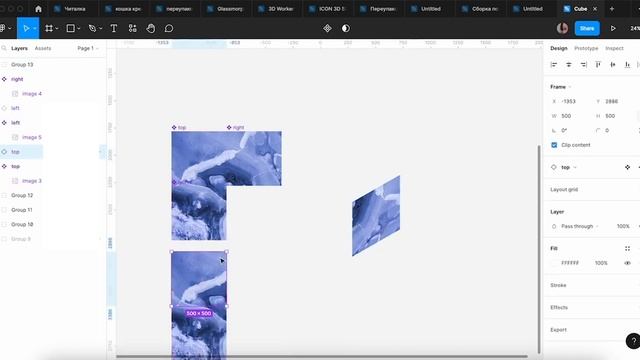
Task: Toggle Fill visibility eye icon
Action: click(627, 263)
